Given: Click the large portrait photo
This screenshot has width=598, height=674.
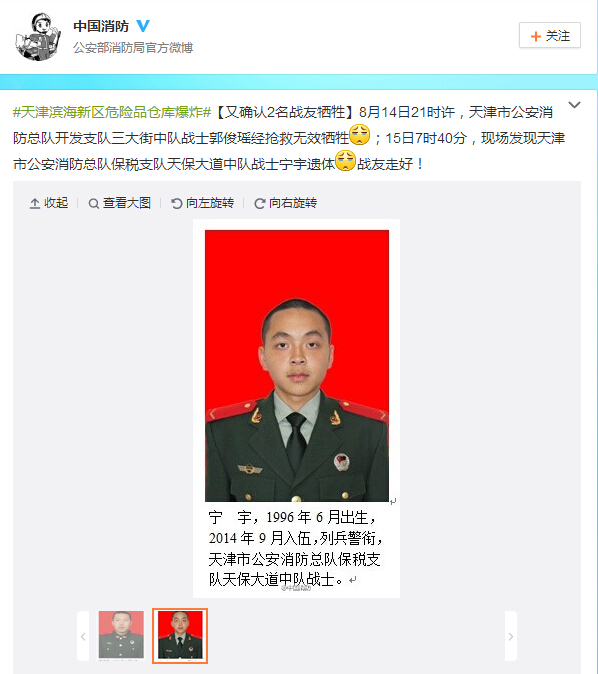Looking at the screenshot, I should [297, 366].
